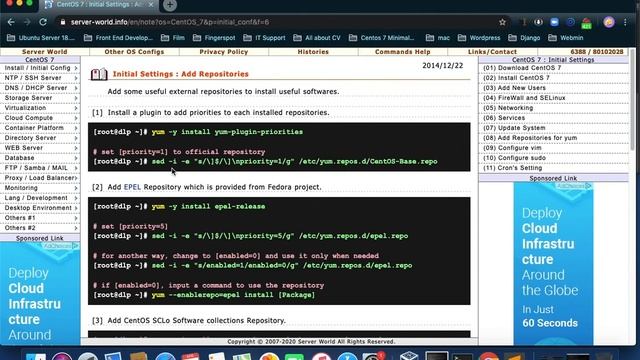Open the Chrome three-dot menu

(x=625, y=22)
